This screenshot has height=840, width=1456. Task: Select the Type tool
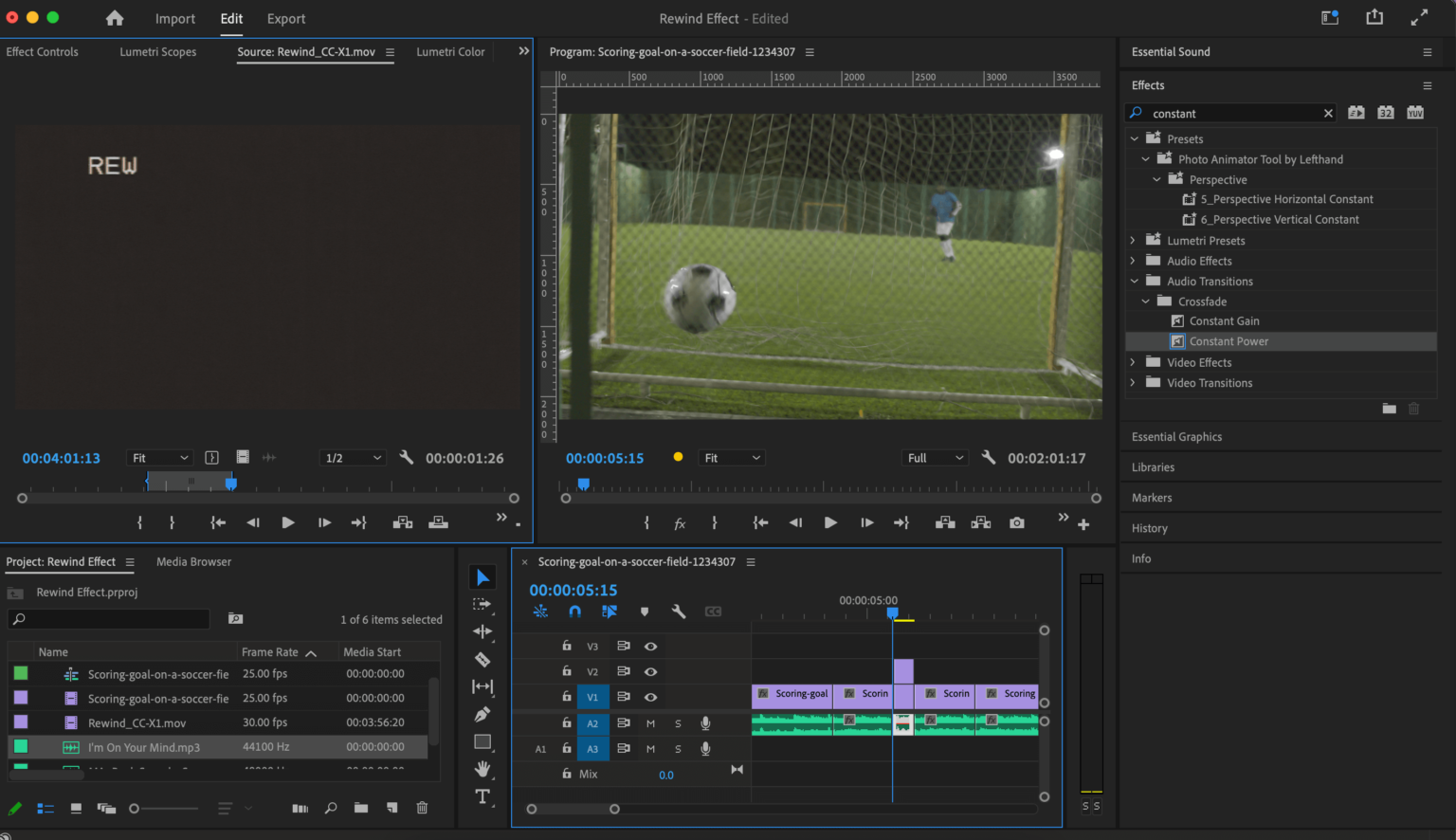(x=482, y=796)
